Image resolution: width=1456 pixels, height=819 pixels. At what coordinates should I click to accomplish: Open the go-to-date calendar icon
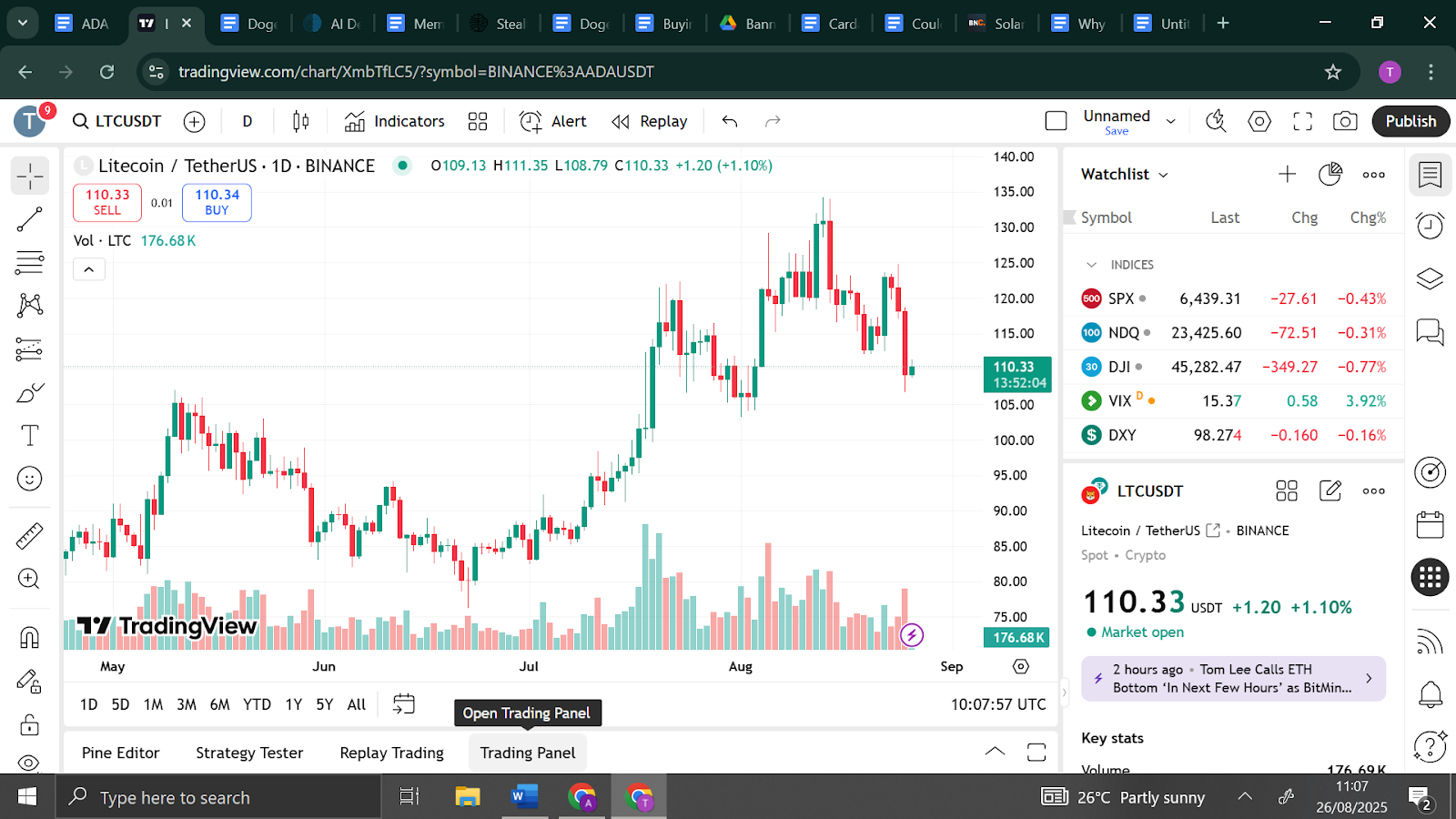pyautogui.click(x=404, y=703)
